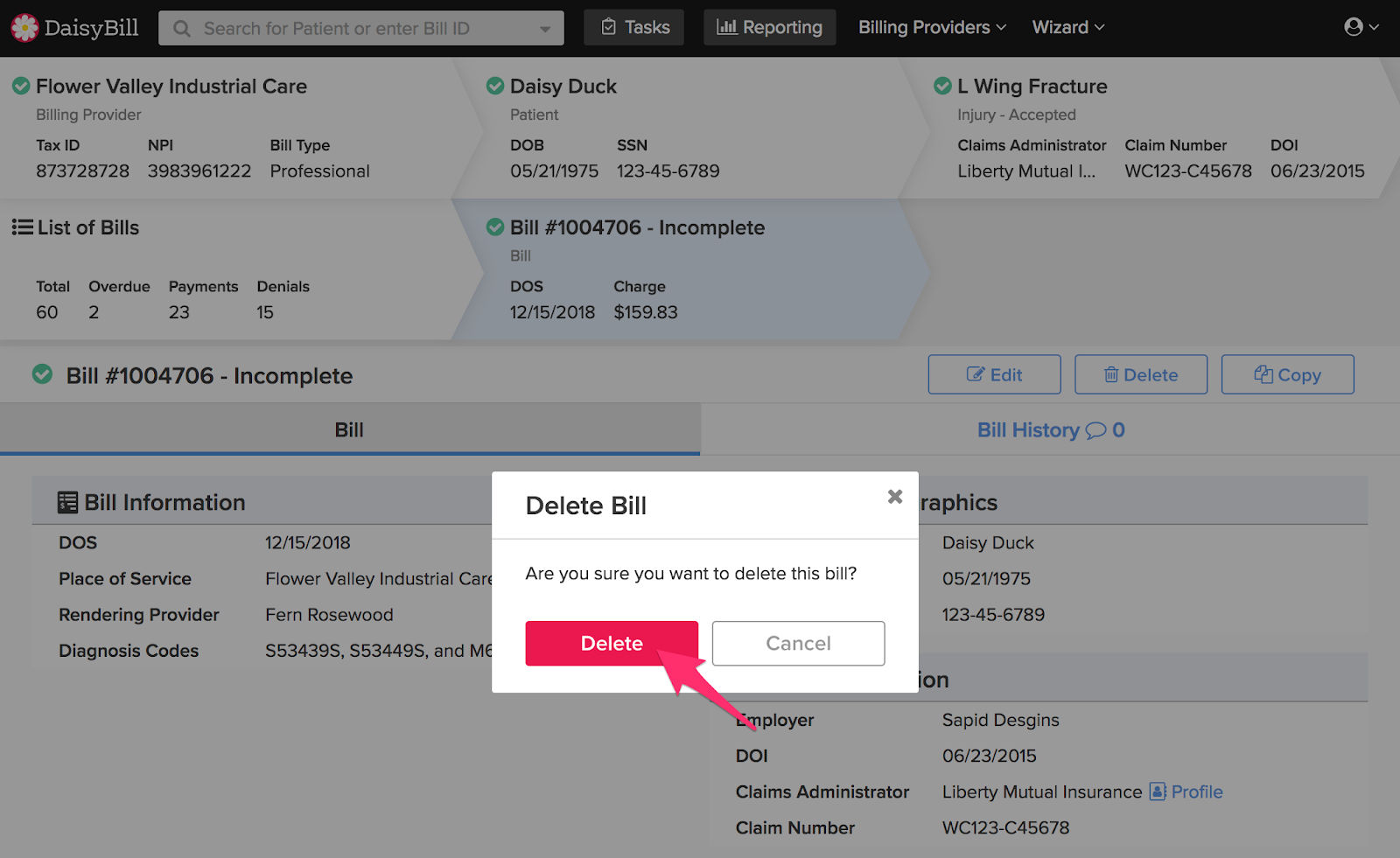Switch to the Bill tab
Screen dimensions: 1400x858
(350, 429)
